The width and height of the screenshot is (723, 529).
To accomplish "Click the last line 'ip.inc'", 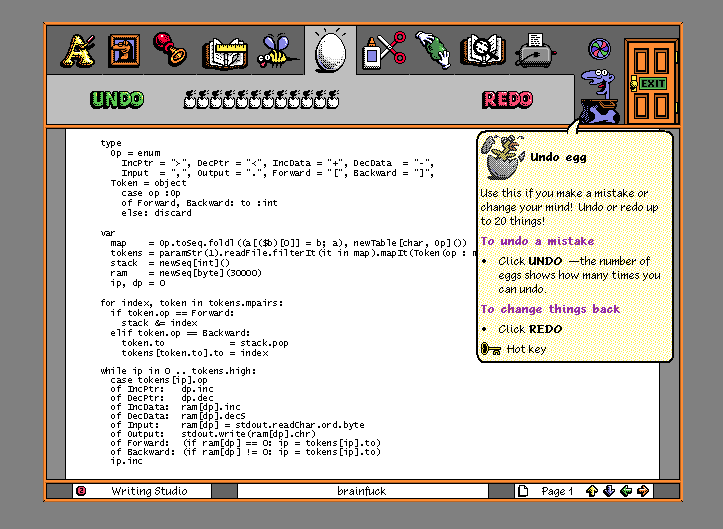I will (127, 461).
